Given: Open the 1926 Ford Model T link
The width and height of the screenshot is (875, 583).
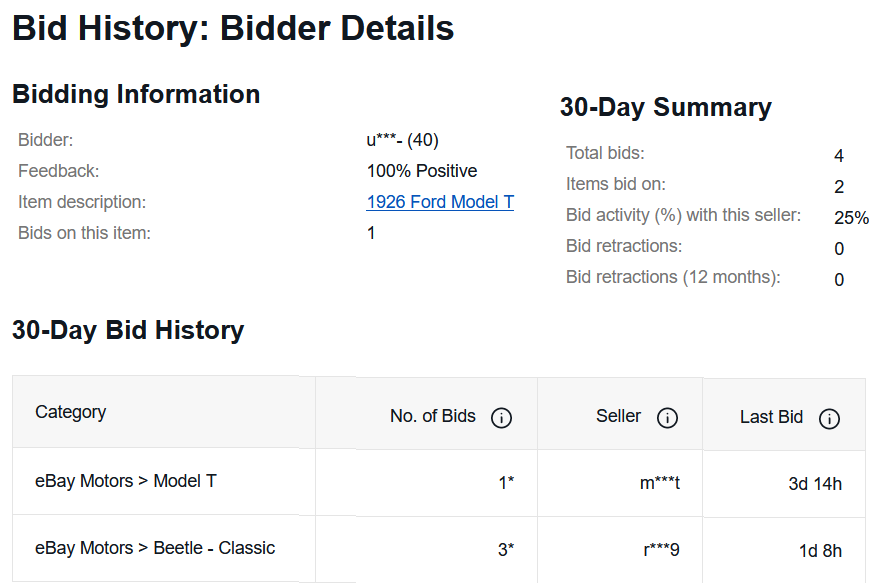Looking at the screenshot, I should click(x=440, y=202).
